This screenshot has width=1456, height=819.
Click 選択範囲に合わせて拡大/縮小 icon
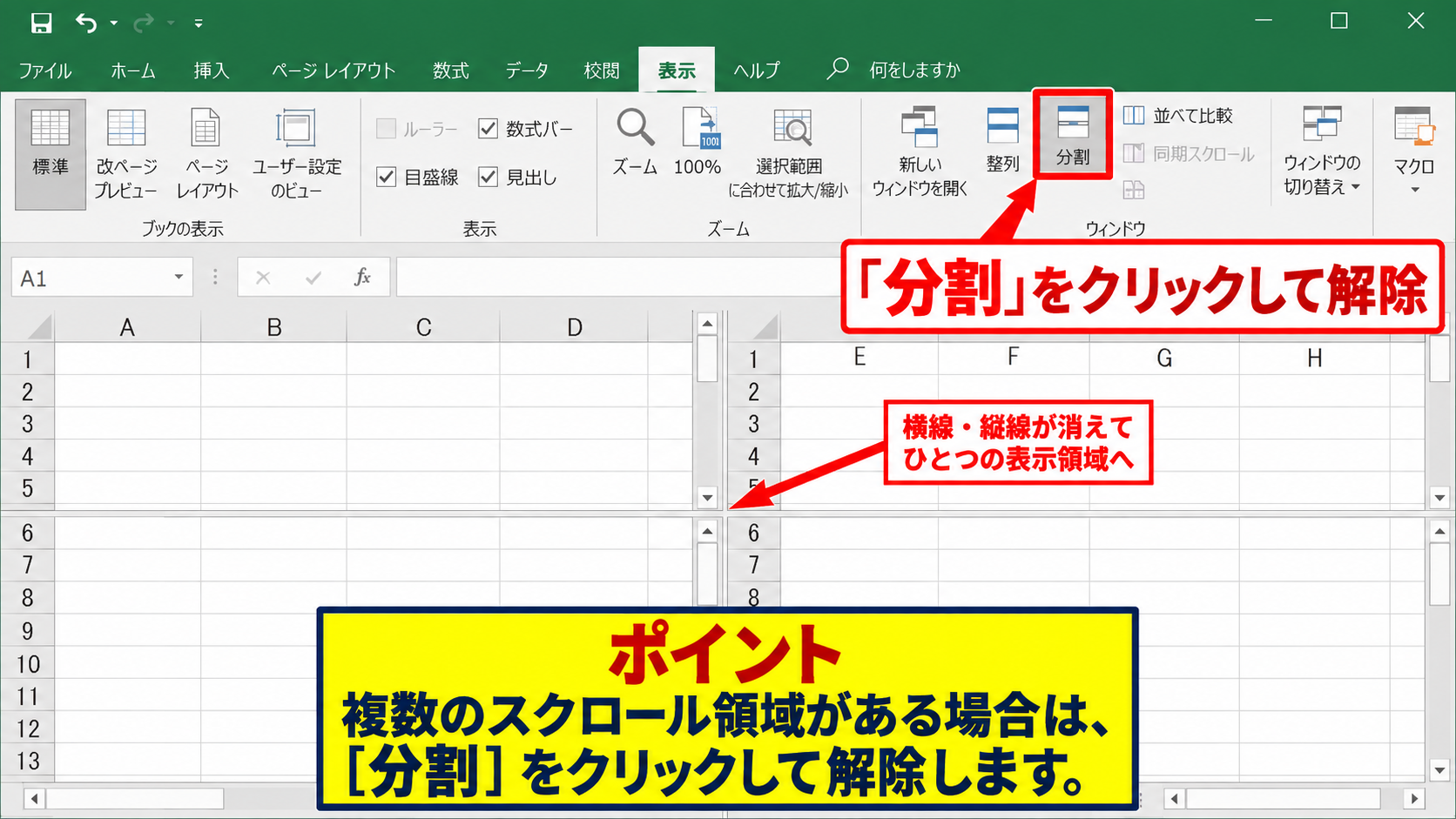[789, 154]
